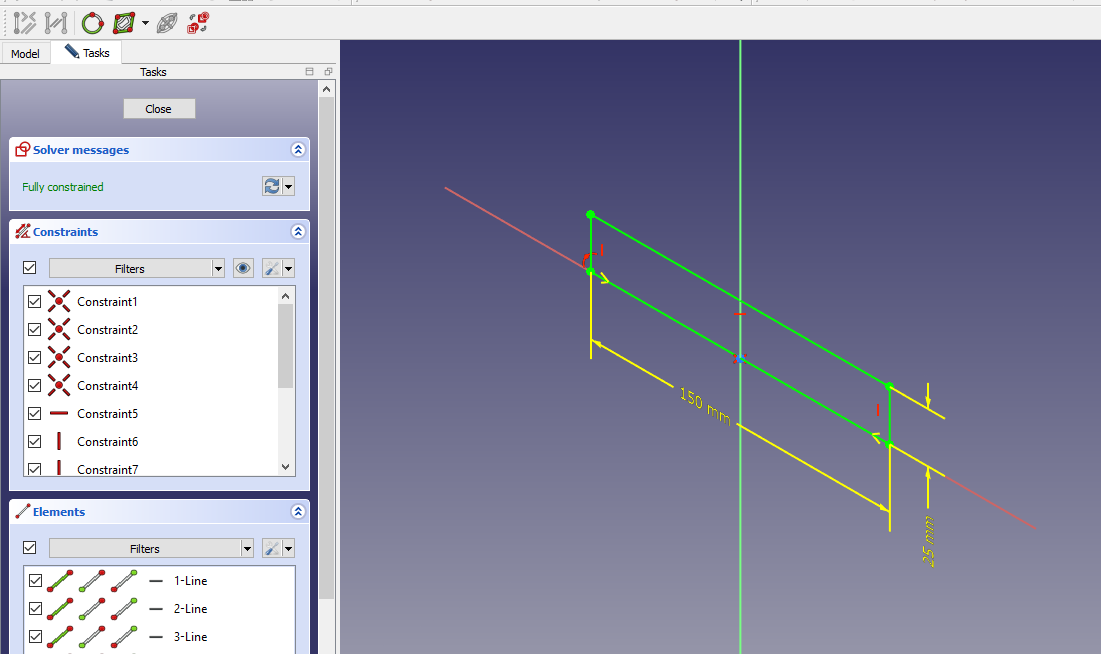1101x654 pixels.
Task: Click the edge icon of 3-Line
Action: point(60,637)
